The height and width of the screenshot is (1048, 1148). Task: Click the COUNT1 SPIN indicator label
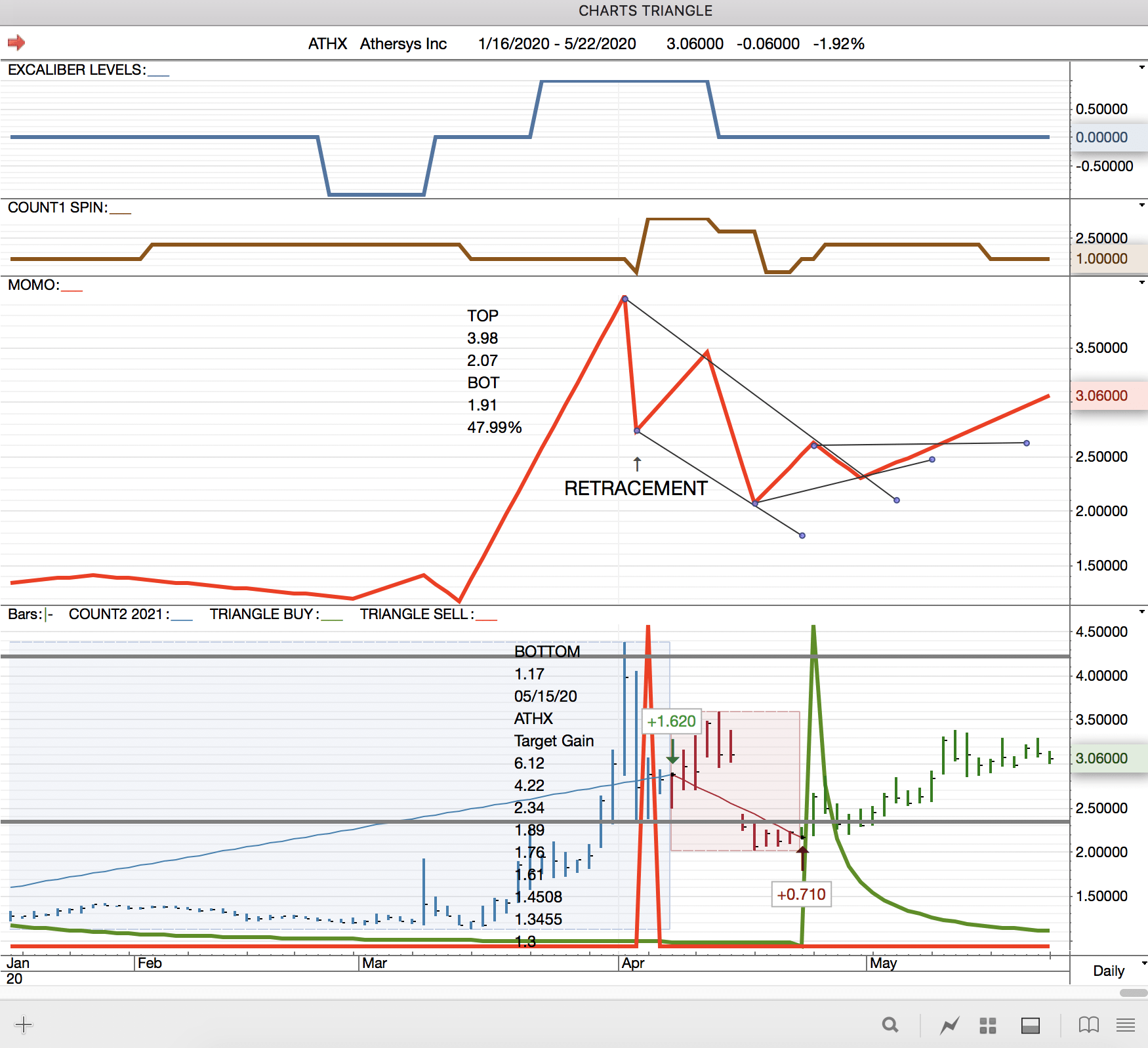point(57,208)
